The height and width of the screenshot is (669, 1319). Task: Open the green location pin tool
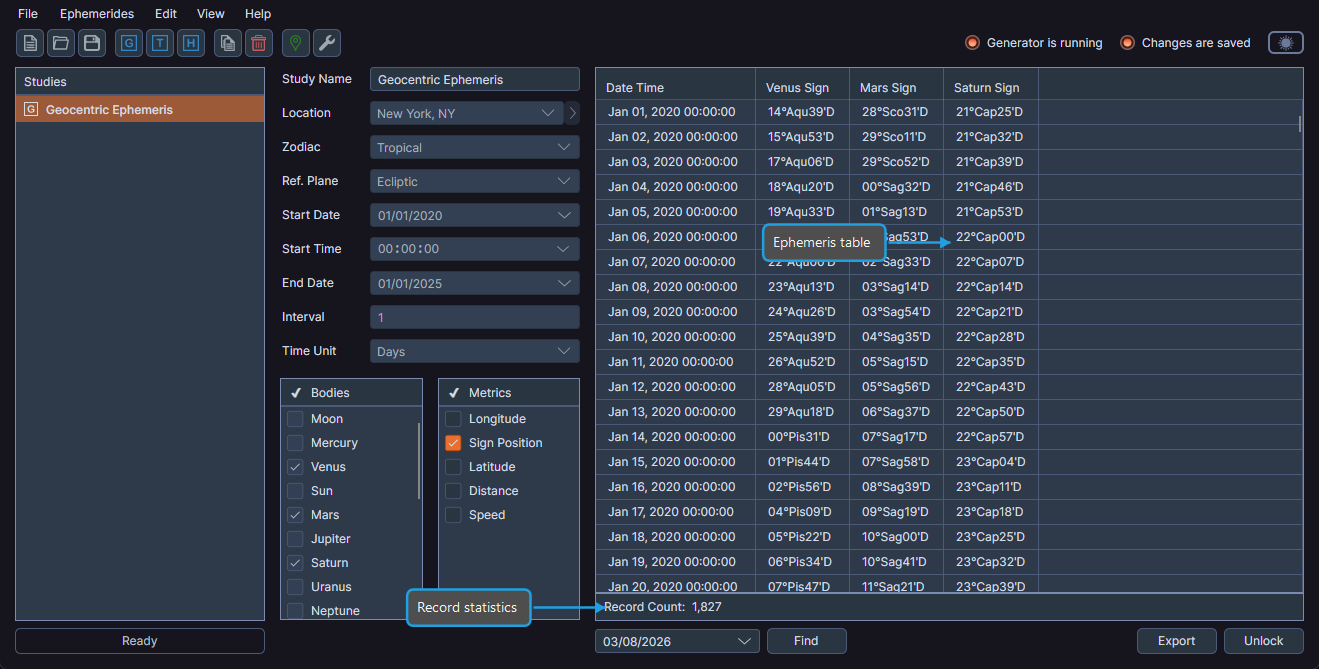pos(295,43)
